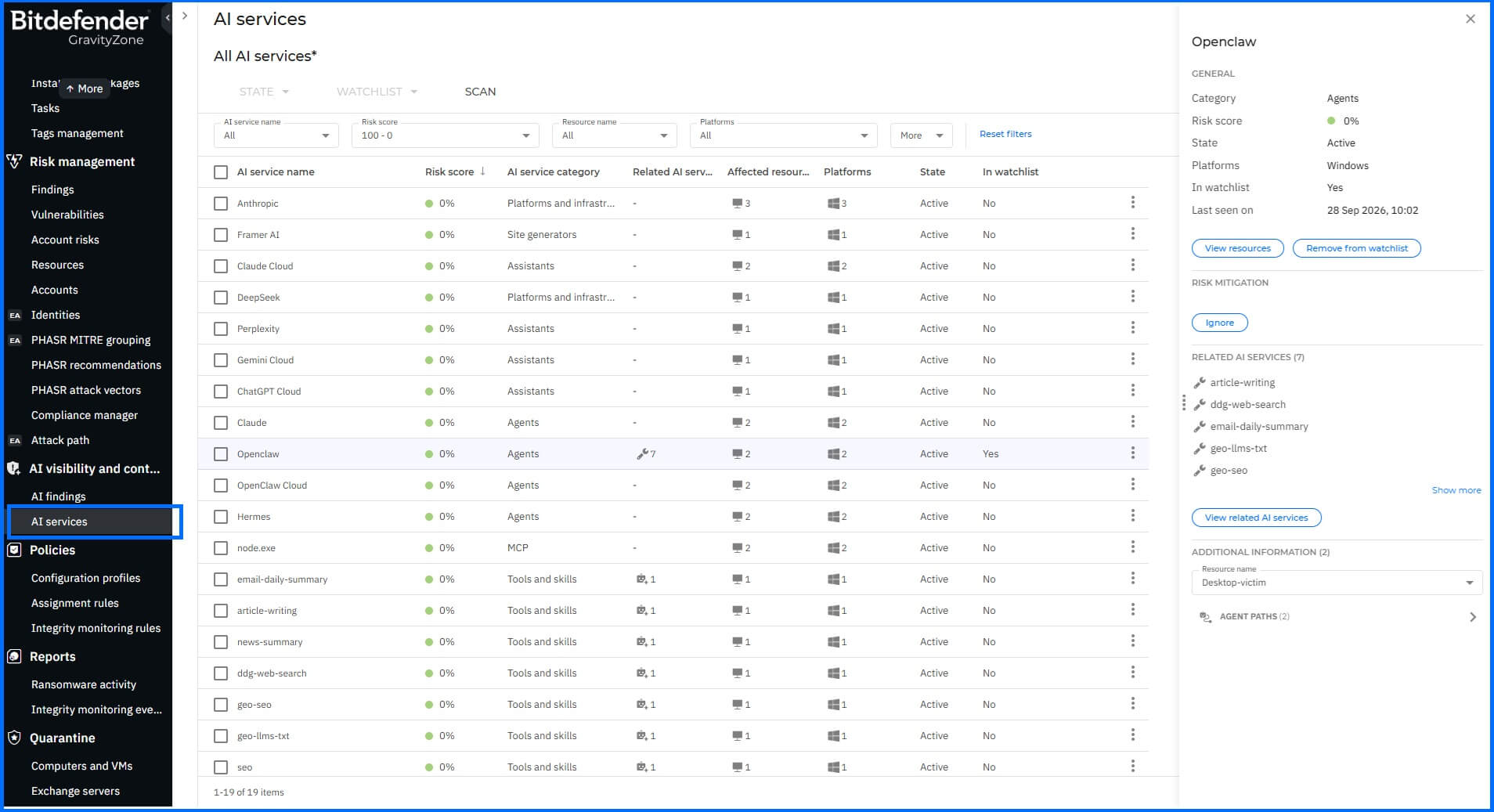Click the related services icon for email-daily-summary row

641,579
